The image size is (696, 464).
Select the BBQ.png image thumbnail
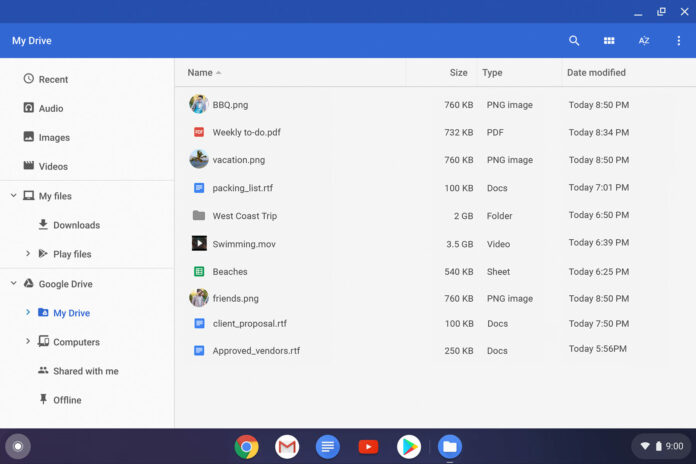198,104
